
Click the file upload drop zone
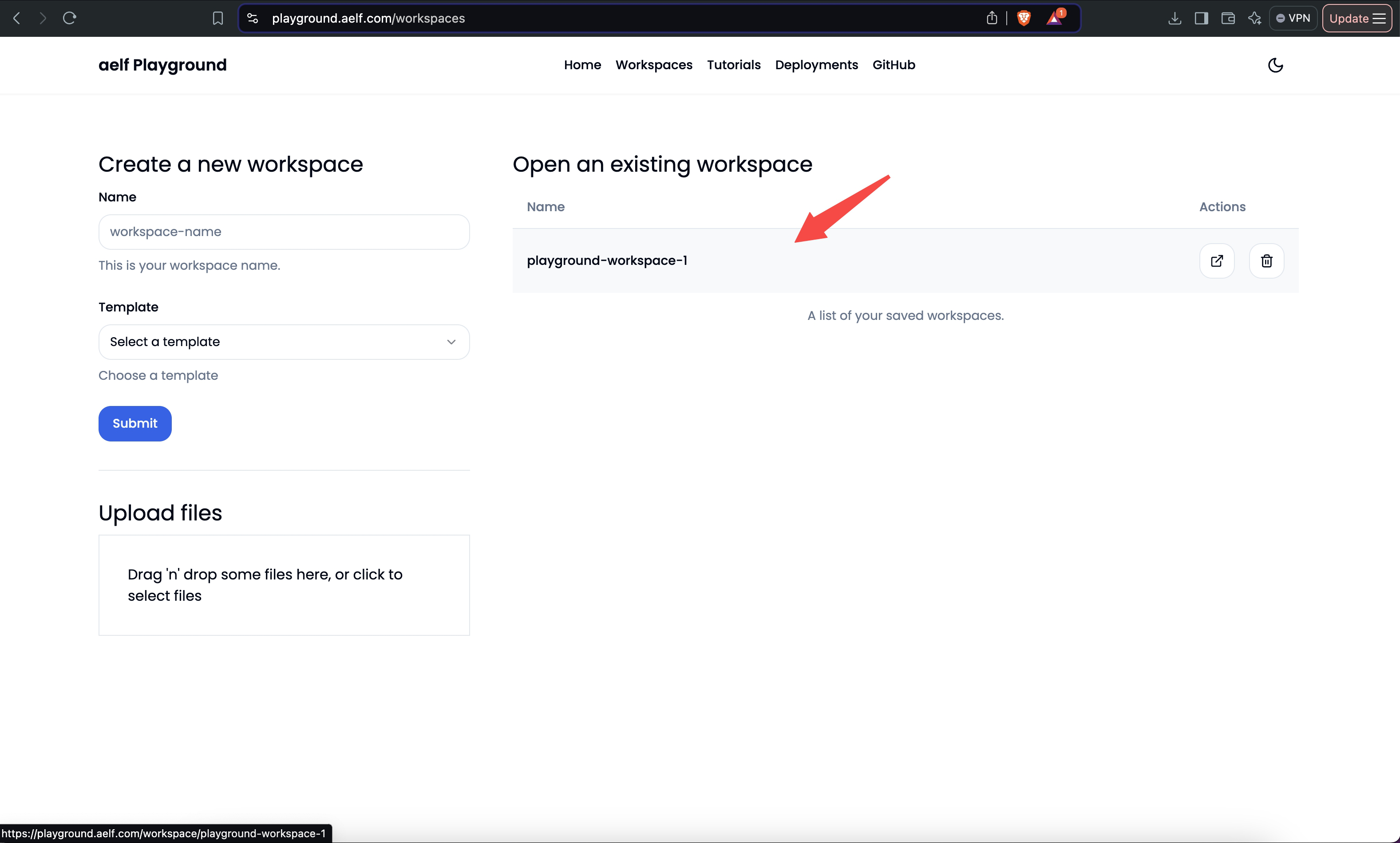284,585
